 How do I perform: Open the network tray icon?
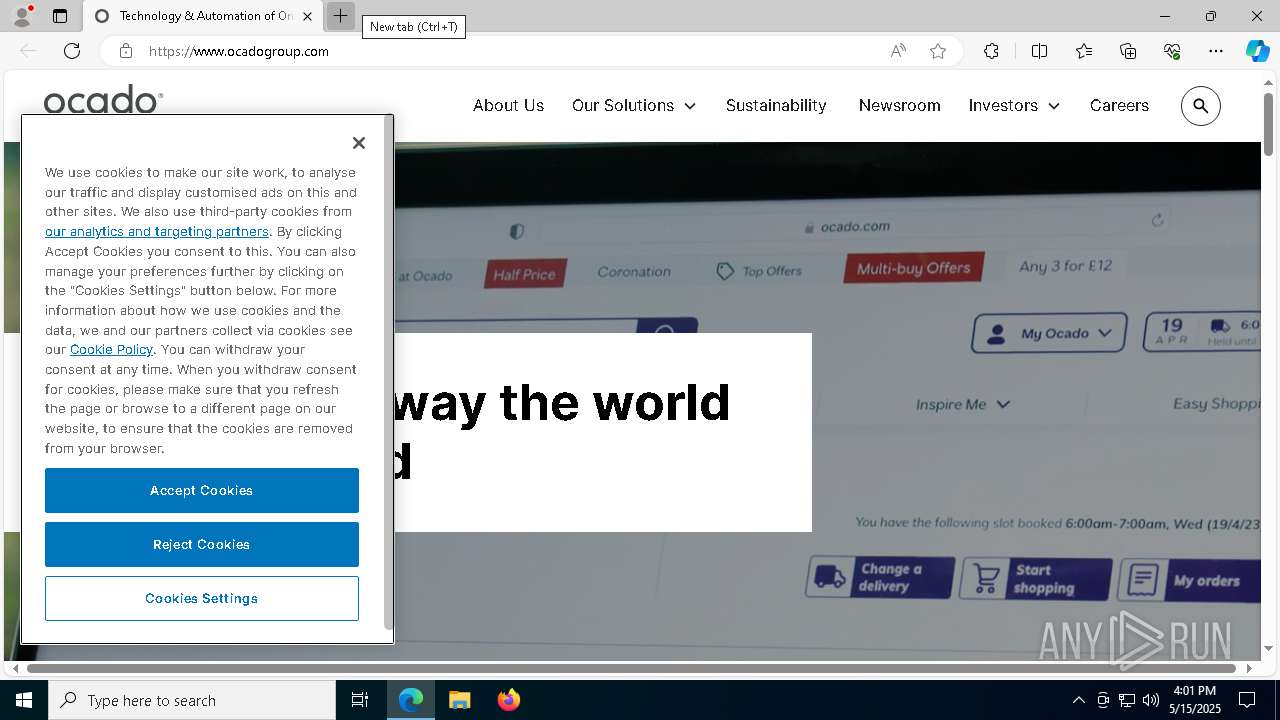(1127, 700)
